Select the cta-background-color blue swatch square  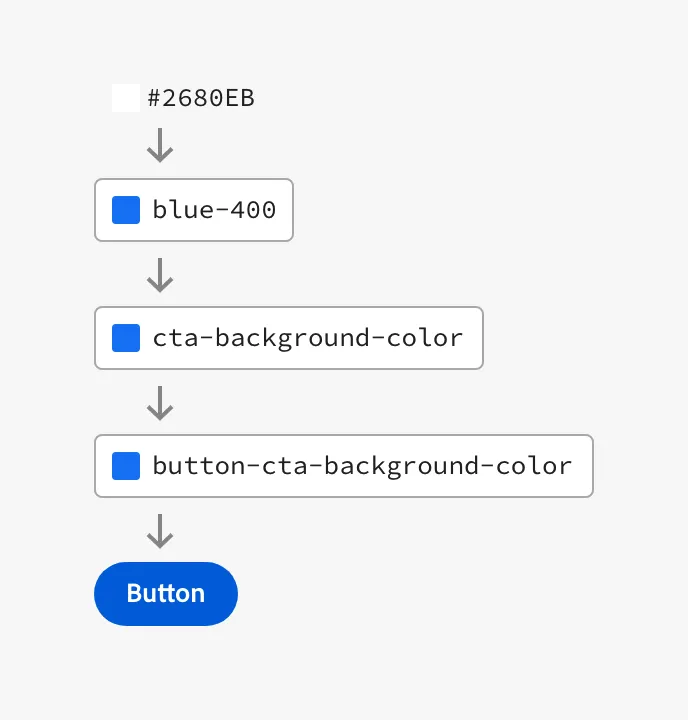[x=126, y=338]
